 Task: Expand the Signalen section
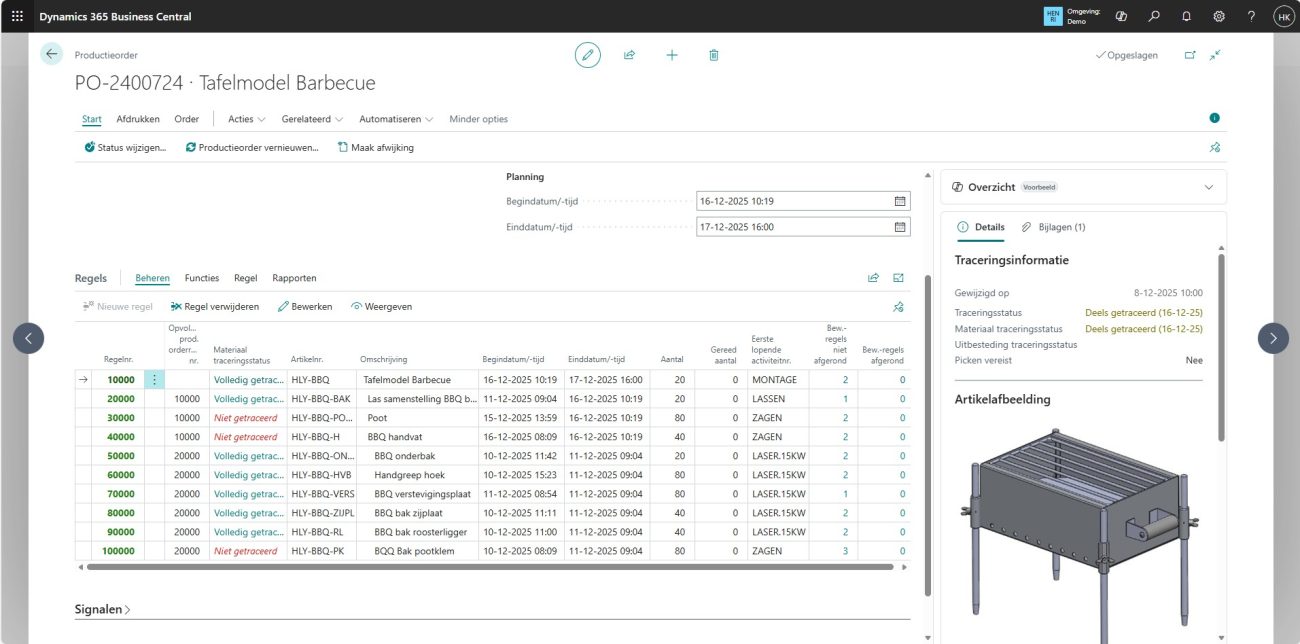click(102, 609)
